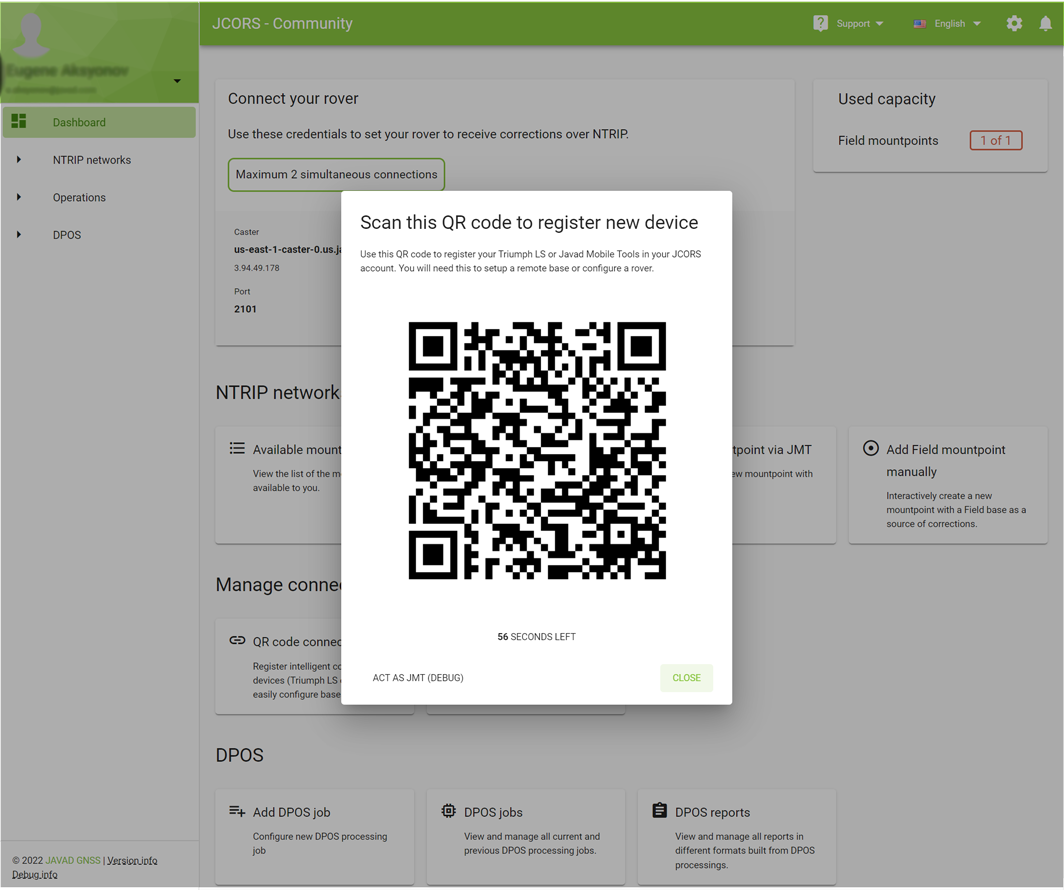
Task: Open Version info link
Action: (x=132, y=860)
